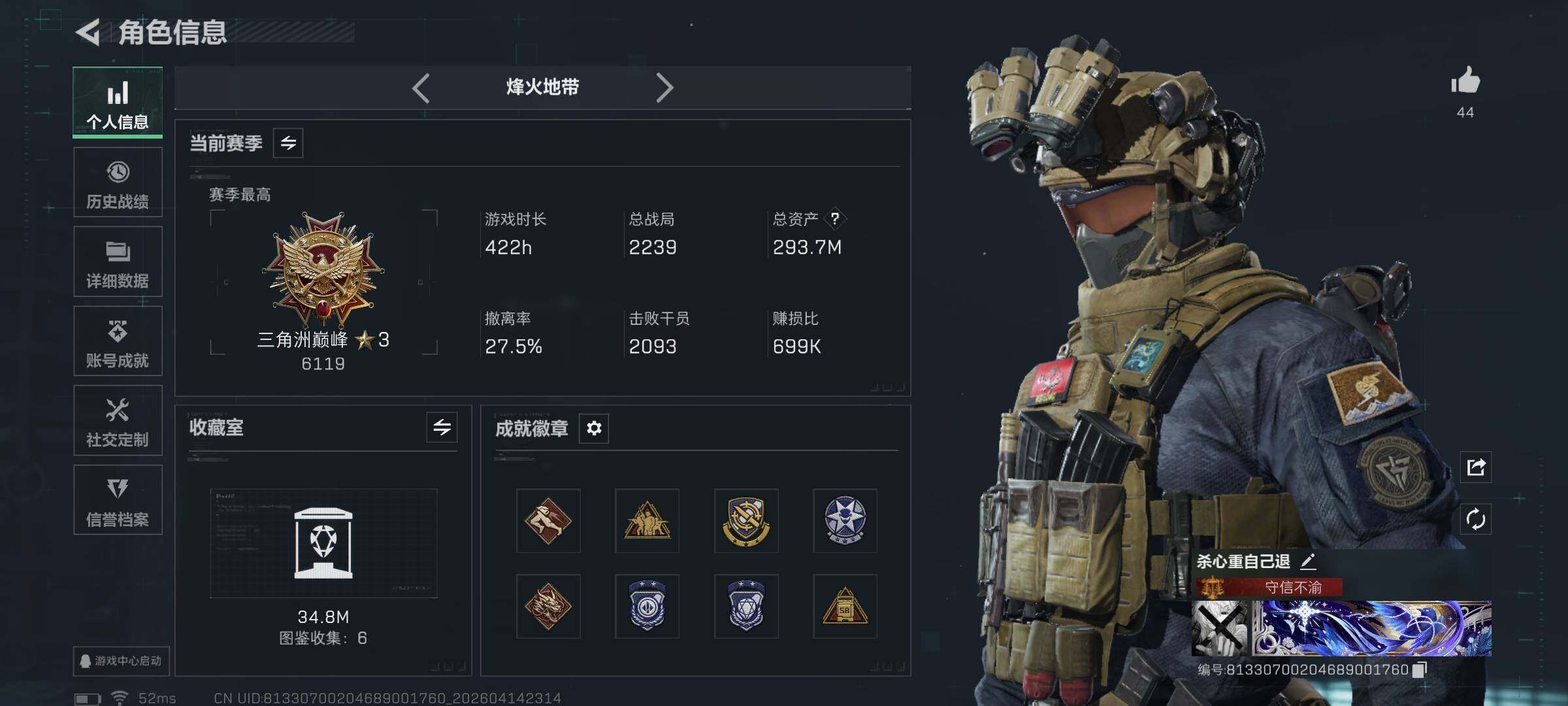This screenshot has width=1568, height=706.
Task: Switch to previous mode with left chevron
Action: click(421, 88)
